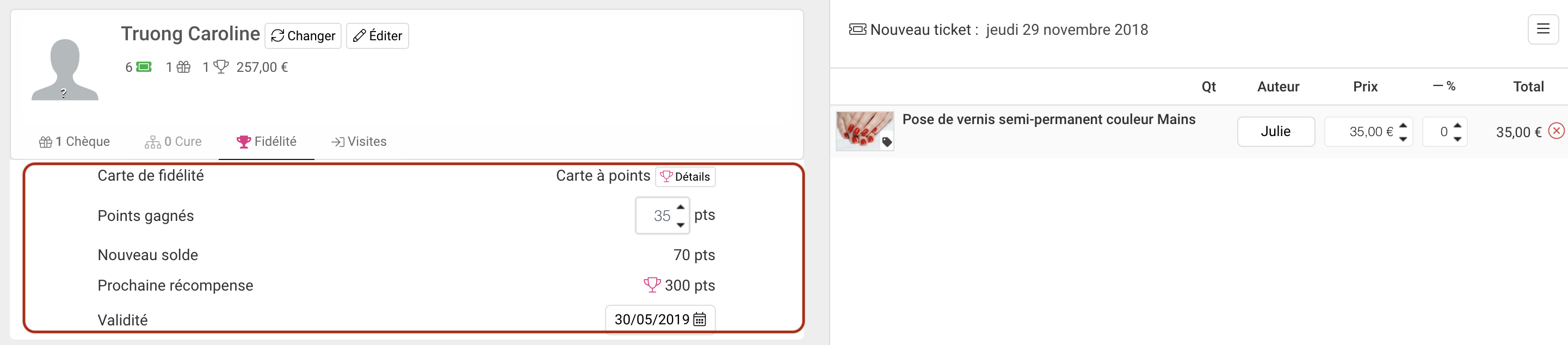Decrease Points gagnés with down arrow
The width and height of the screenshot is (1568, 345).
tap(681, 225)
